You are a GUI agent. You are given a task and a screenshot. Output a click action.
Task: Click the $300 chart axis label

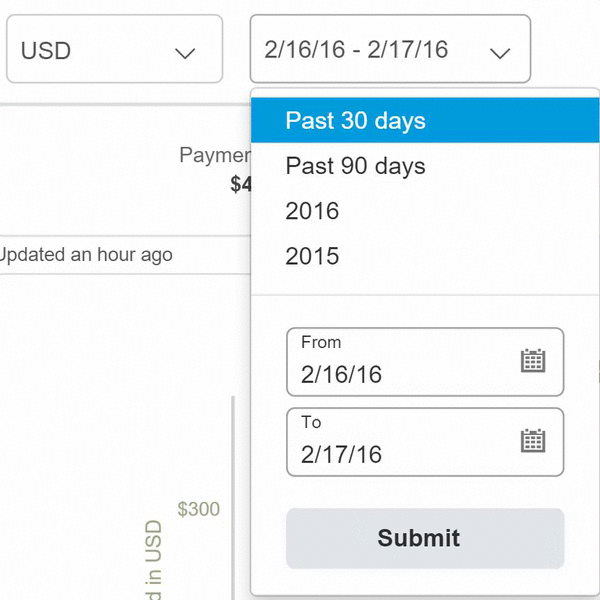tap(199, 509)
